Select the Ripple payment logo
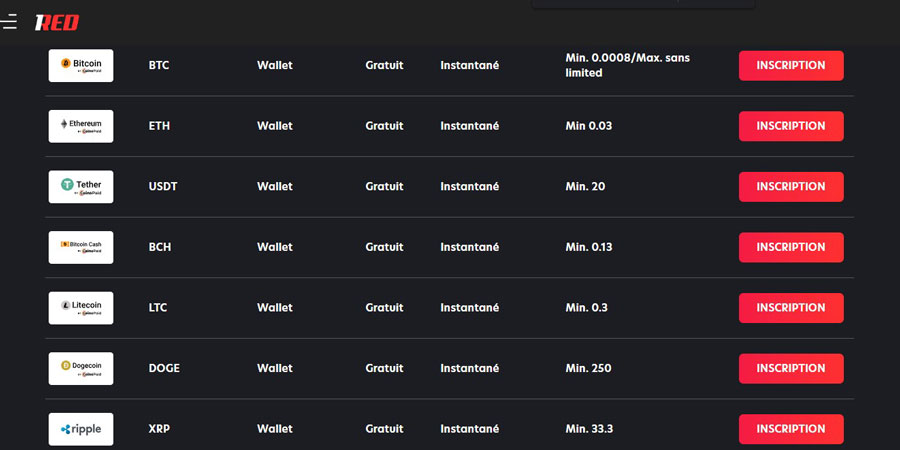 [81, 429]
